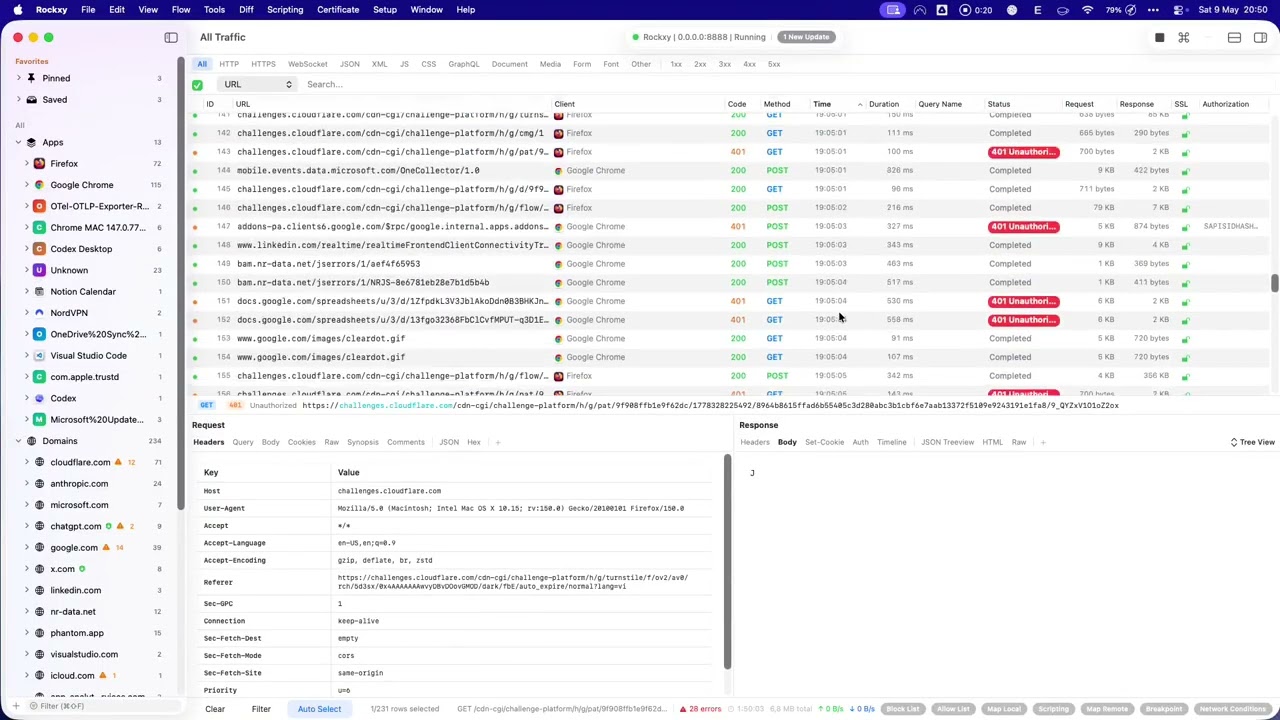Toggle the Network Conditions pill
Screen dimensions: 1280x720
1233,709
